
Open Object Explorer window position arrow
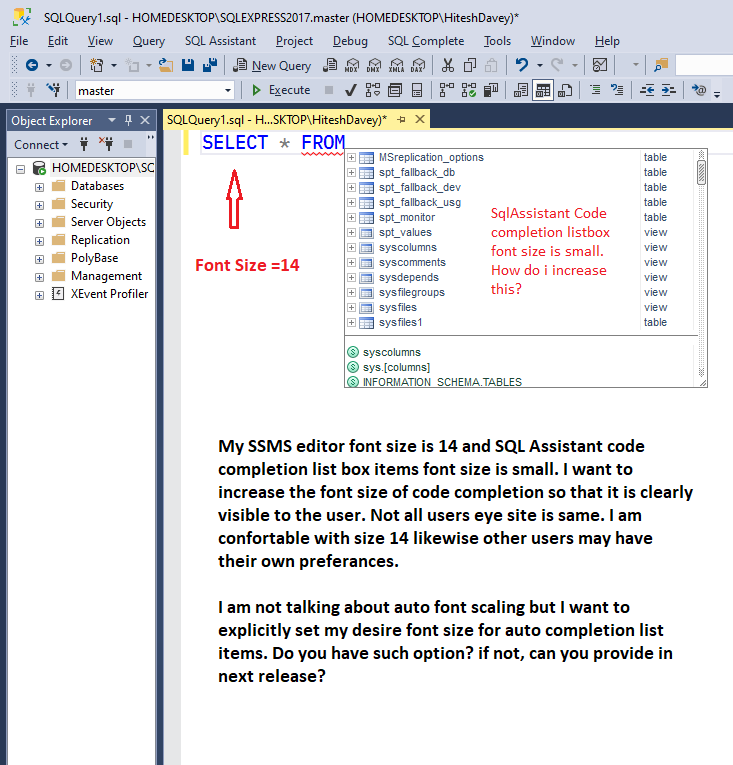coord(112,120)
